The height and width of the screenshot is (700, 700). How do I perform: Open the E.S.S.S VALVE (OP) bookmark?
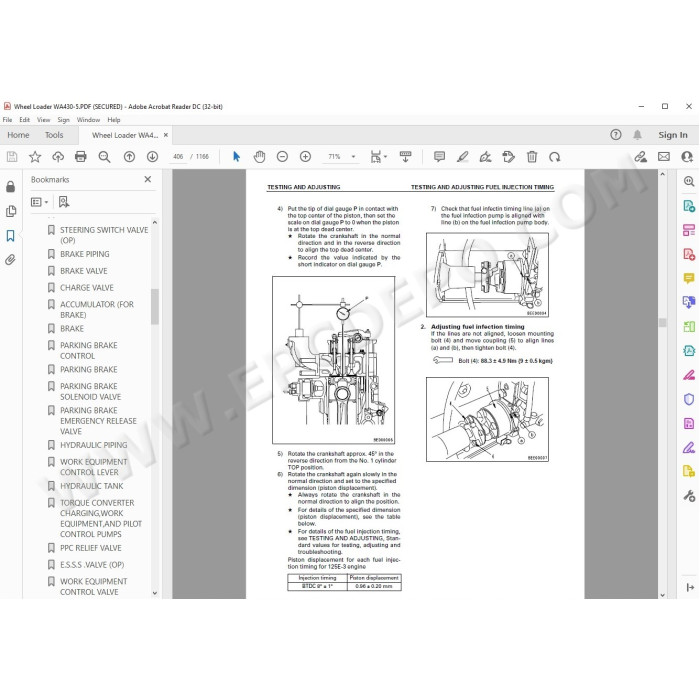(92, 565)
